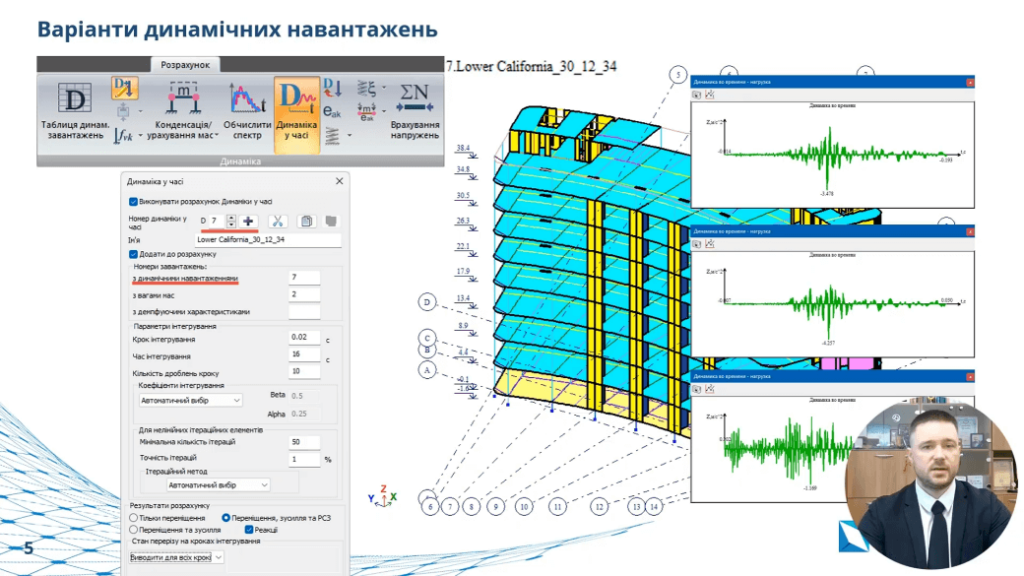Click the XYZ axis orientation gizmo
The image size is (1024, 576).
point(383,498)
